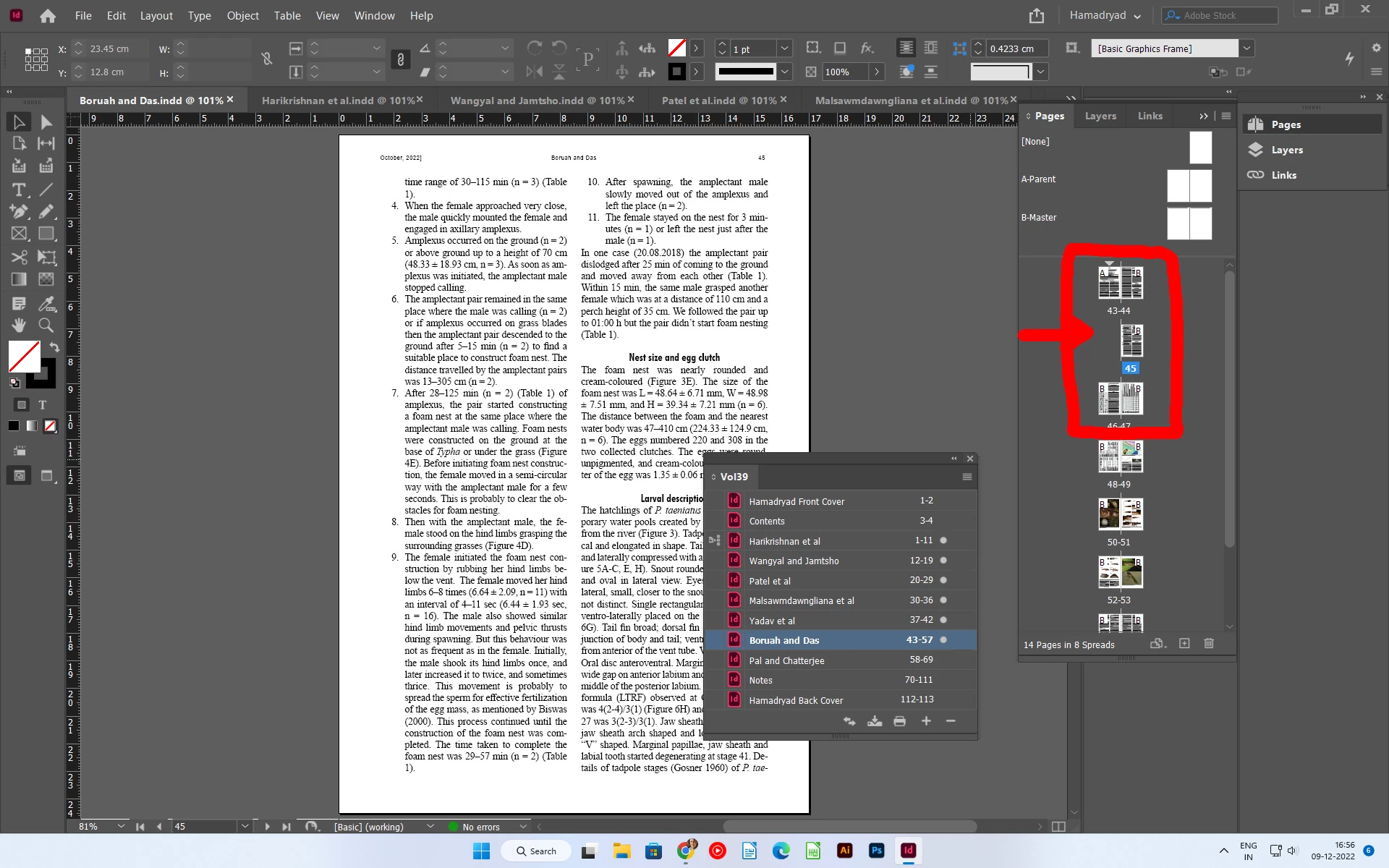Switch to the Layers panel tab
Viewport: 1389px width, 868px height.
click(1100, 116)
